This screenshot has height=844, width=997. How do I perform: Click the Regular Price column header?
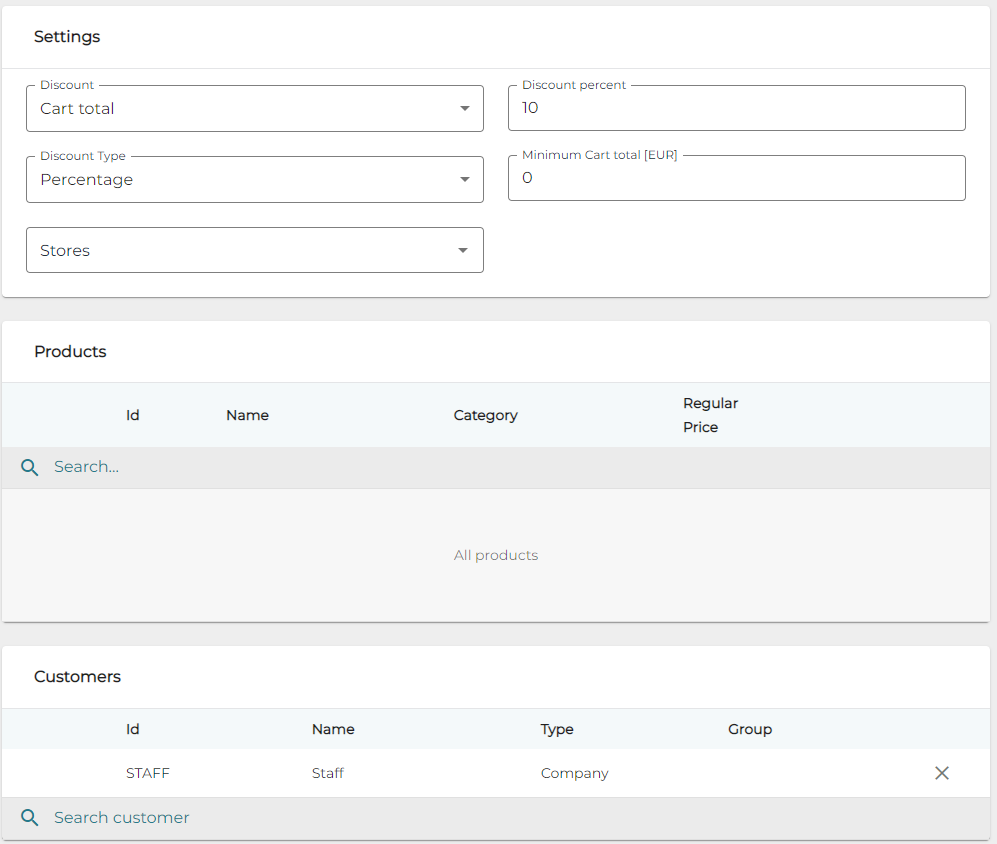tap(710, 415)
